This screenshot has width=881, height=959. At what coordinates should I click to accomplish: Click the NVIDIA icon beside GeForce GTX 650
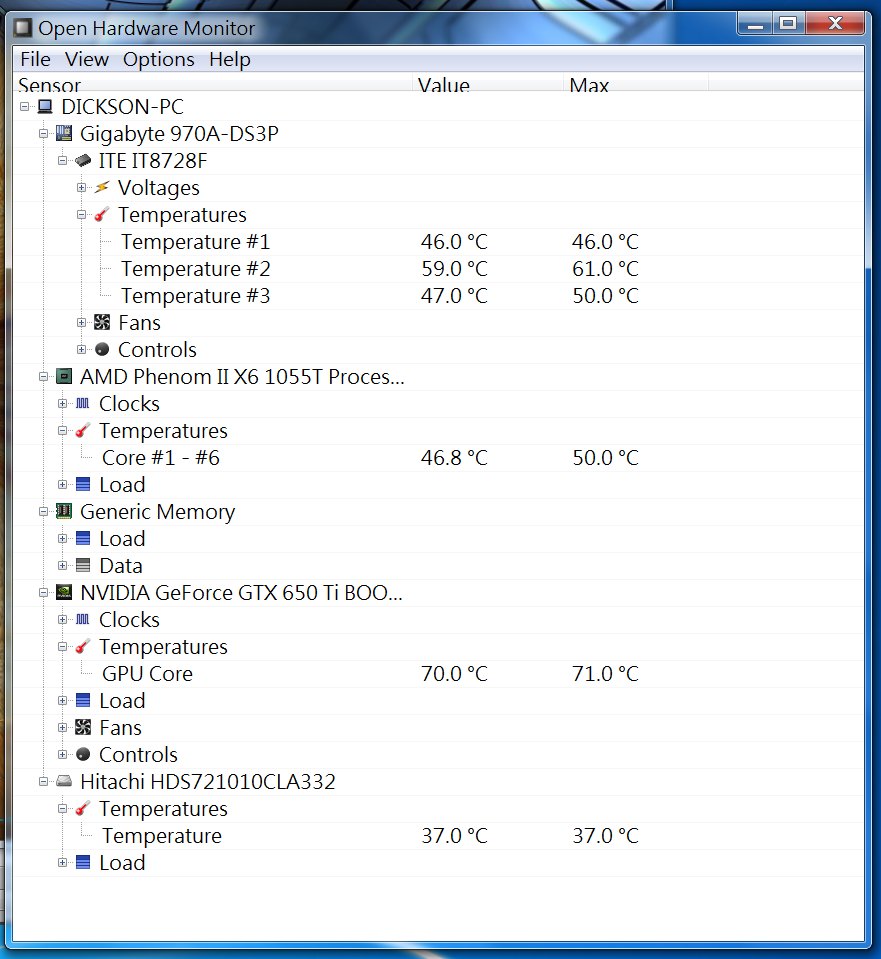(64, 592)
